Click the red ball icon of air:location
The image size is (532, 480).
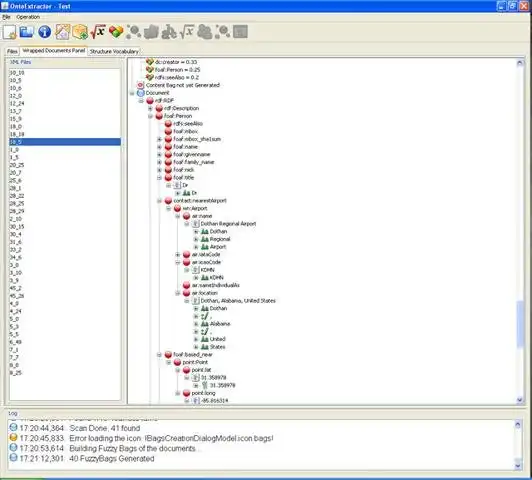[x=186, y=293]
